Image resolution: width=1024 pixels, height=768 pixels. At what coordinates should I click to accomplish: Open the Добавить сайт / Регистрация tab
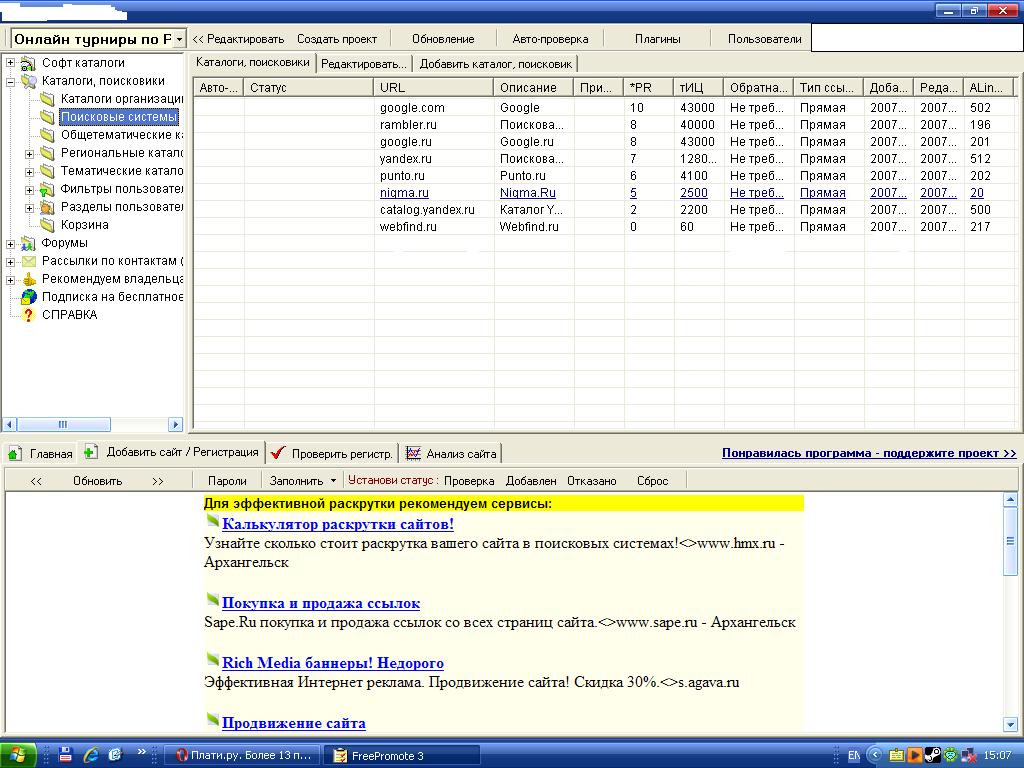(172, 452)
